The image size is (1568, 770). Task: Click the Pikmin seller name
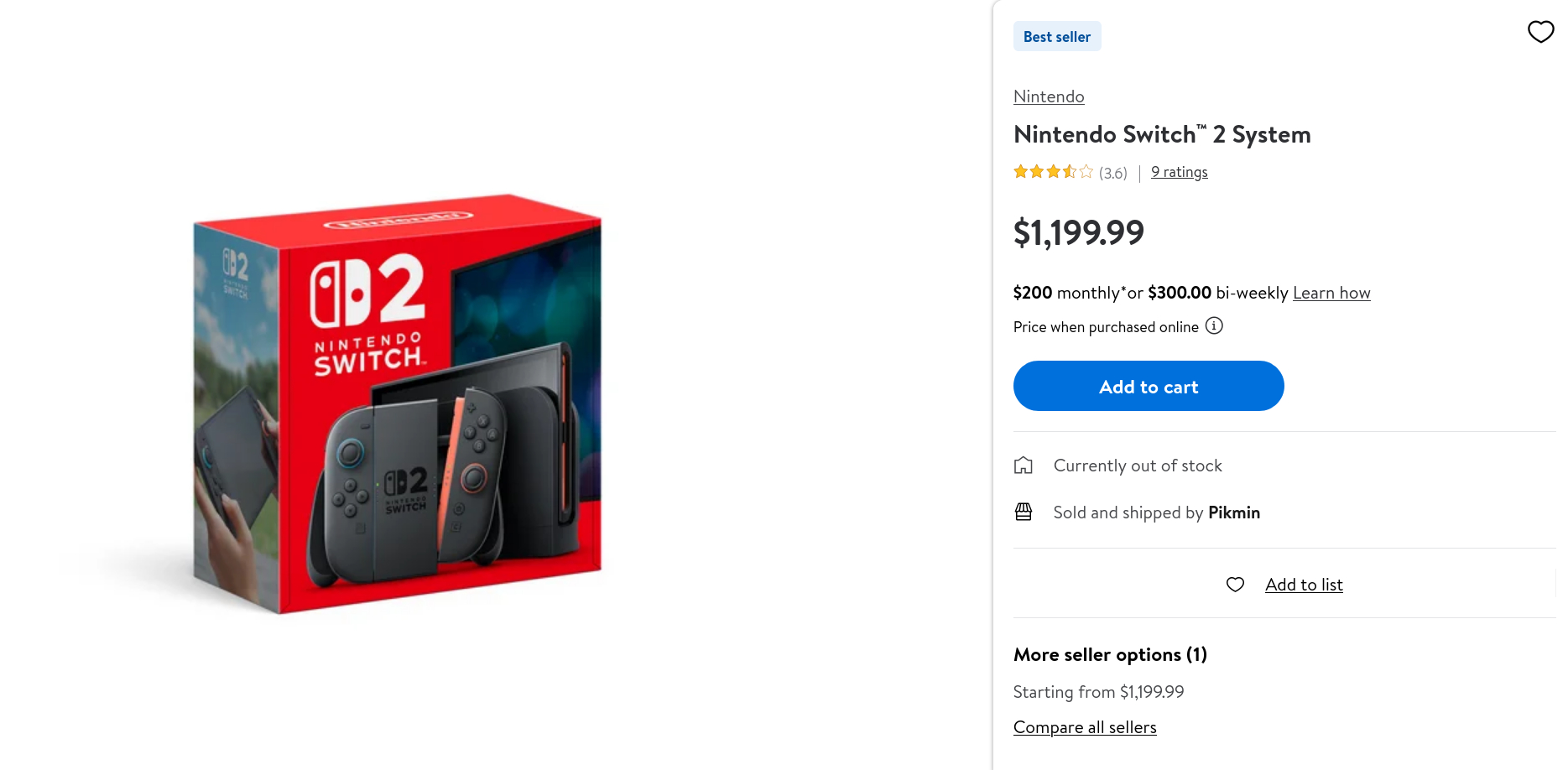[x=1234, y=512]
